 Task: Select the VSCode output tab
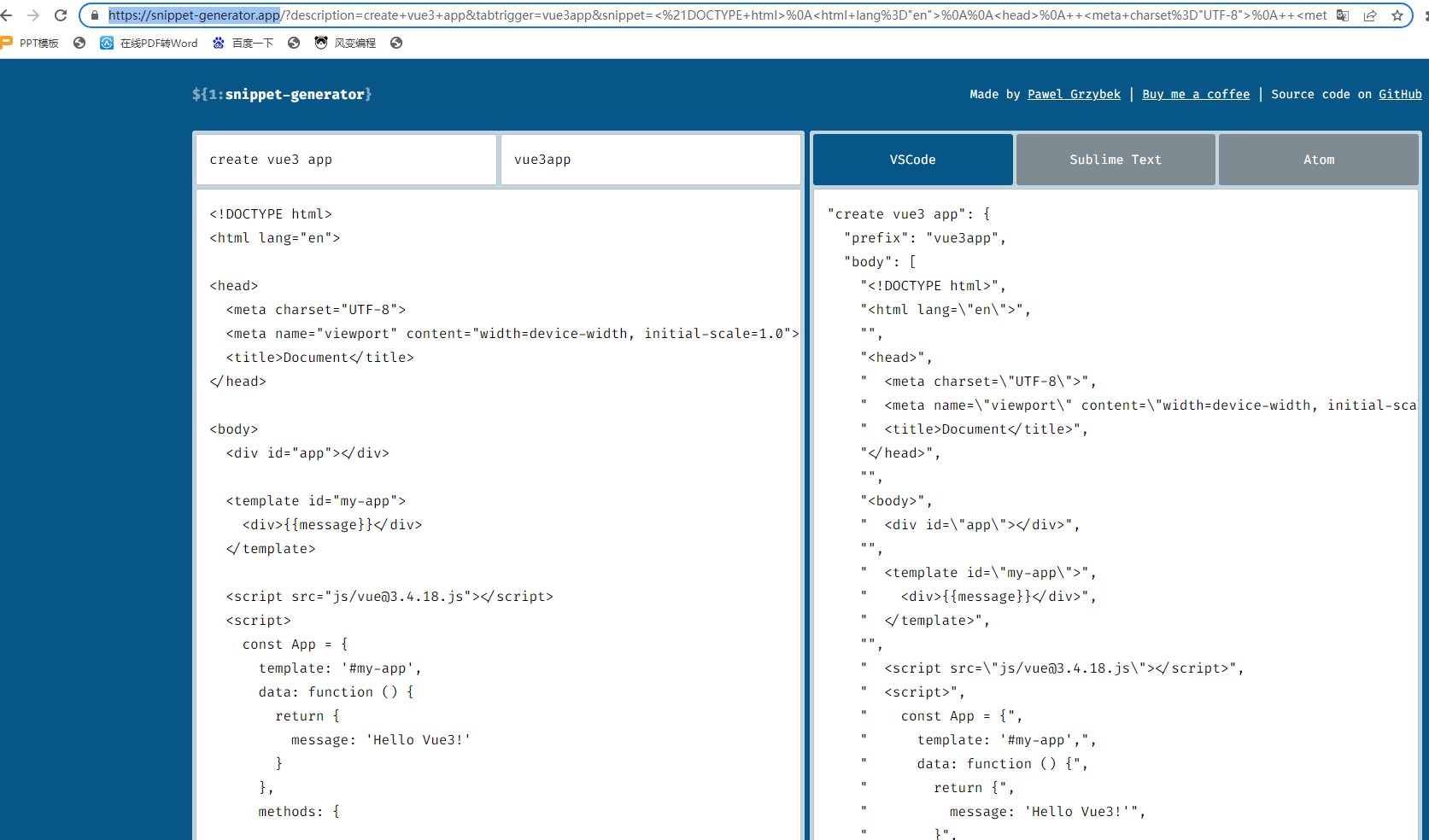(912, 160)
